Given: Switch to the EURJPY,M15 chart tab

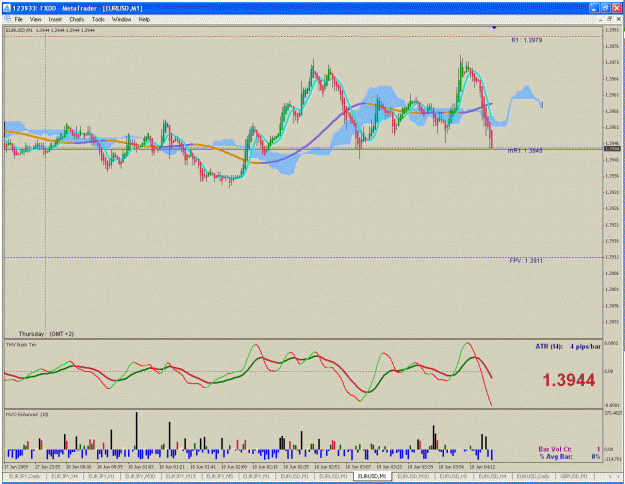Looking at the screenshot, I should click(x=181, y=476).
